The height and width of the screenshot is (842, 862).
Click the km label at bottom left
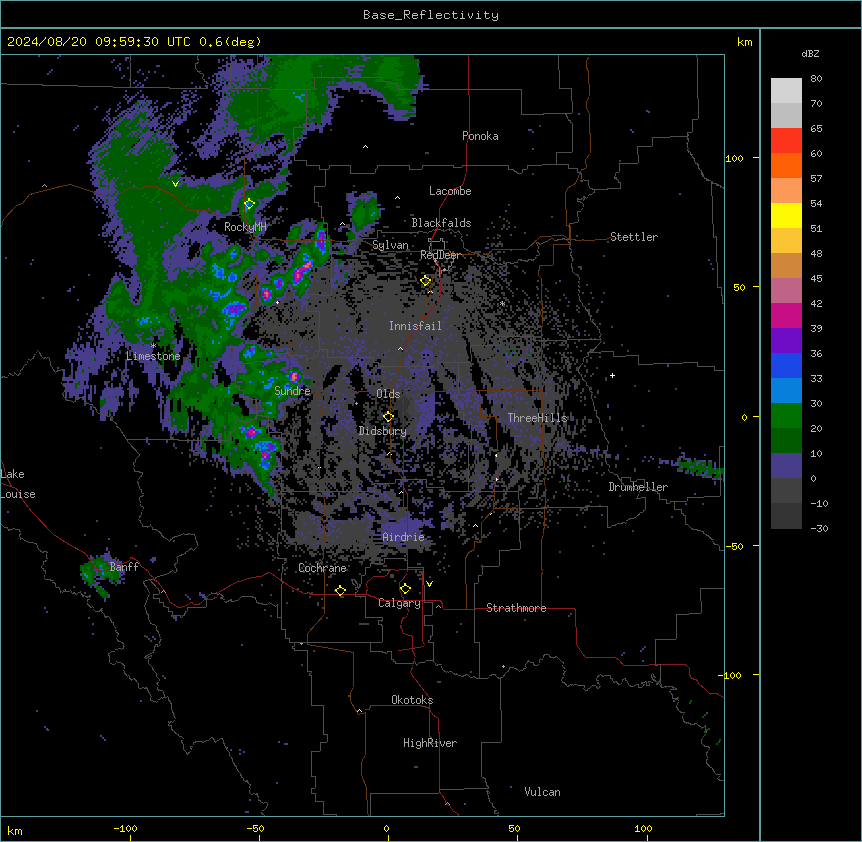click(15, 830)
